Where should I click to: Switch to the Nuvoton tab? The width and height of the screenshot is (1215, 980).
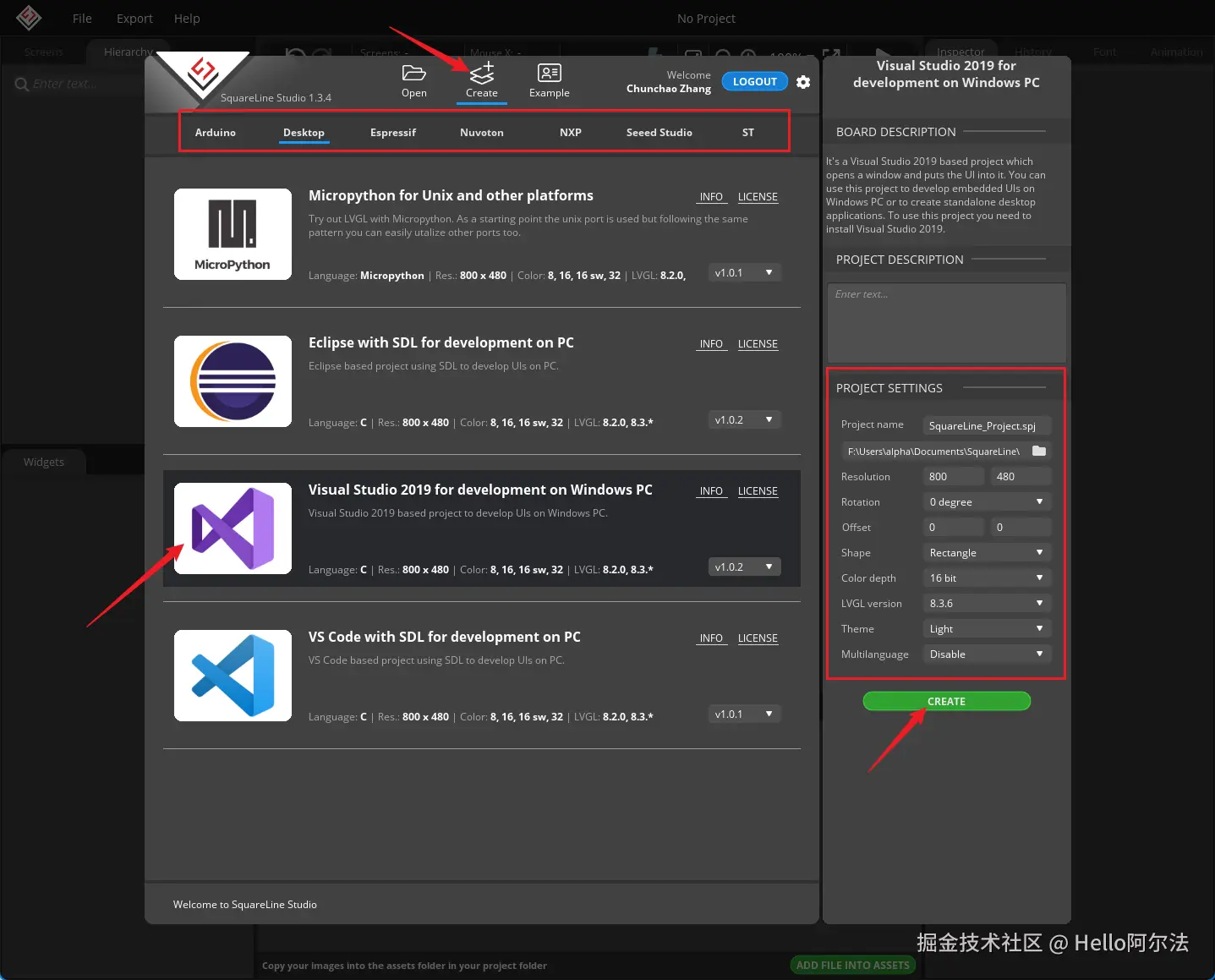pyautogui.click(x=482, y=133)
